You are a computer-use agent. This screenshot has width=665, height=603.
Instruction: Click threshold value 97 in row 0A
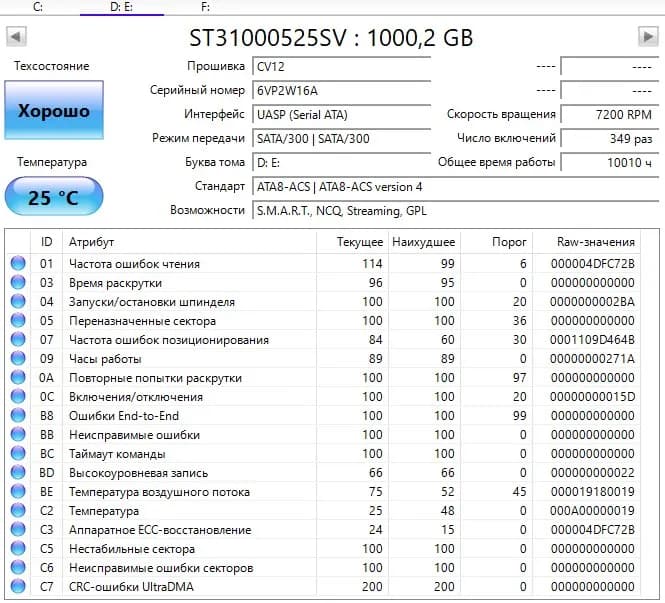[x=520, y=378]
